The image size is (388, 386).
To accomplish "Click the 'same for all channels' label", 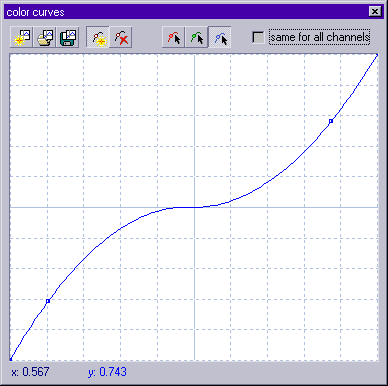I will 319,37.
